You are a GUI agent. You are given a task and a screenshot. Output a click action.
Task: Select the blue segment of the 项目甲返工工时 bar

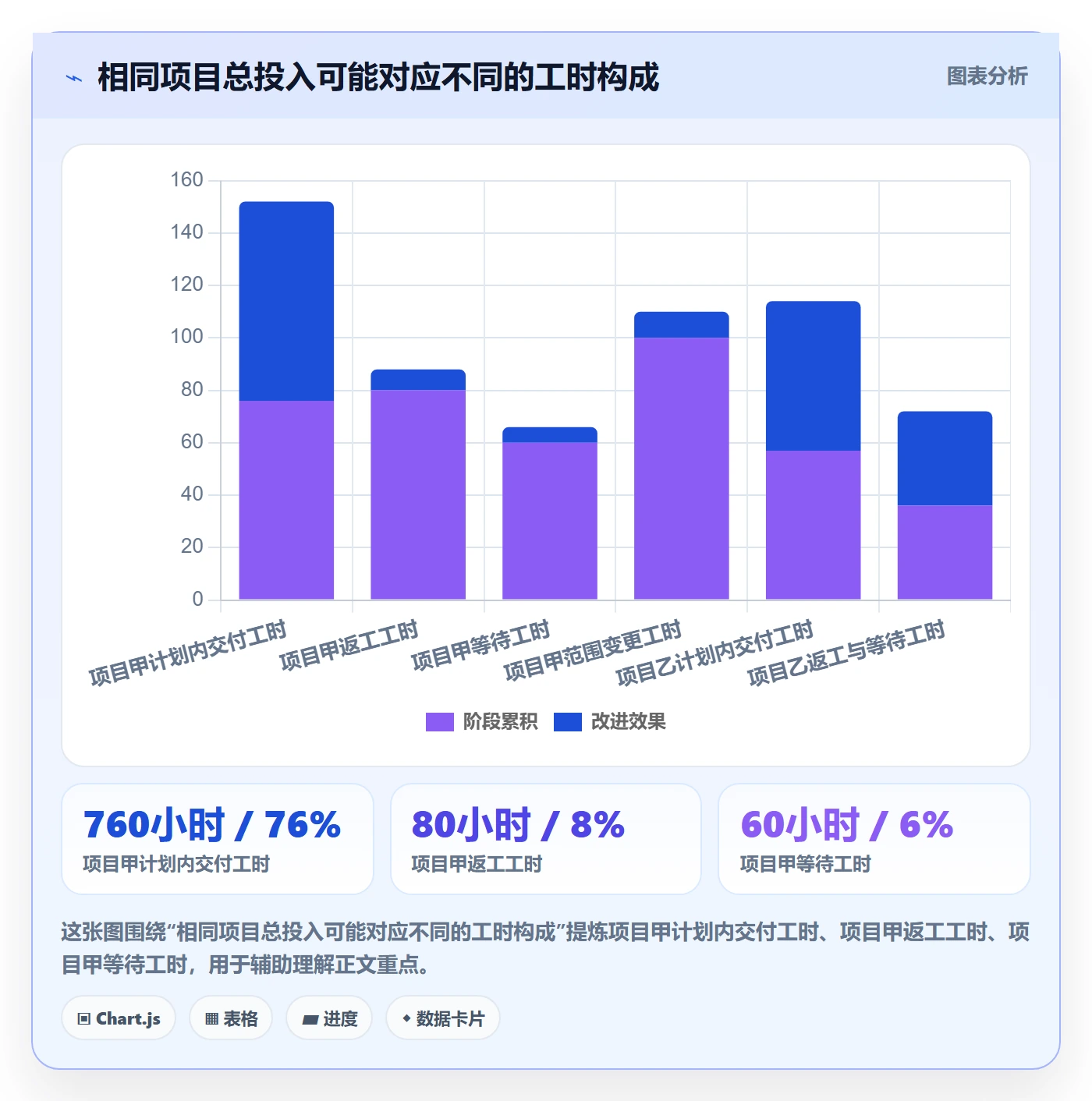418,380
